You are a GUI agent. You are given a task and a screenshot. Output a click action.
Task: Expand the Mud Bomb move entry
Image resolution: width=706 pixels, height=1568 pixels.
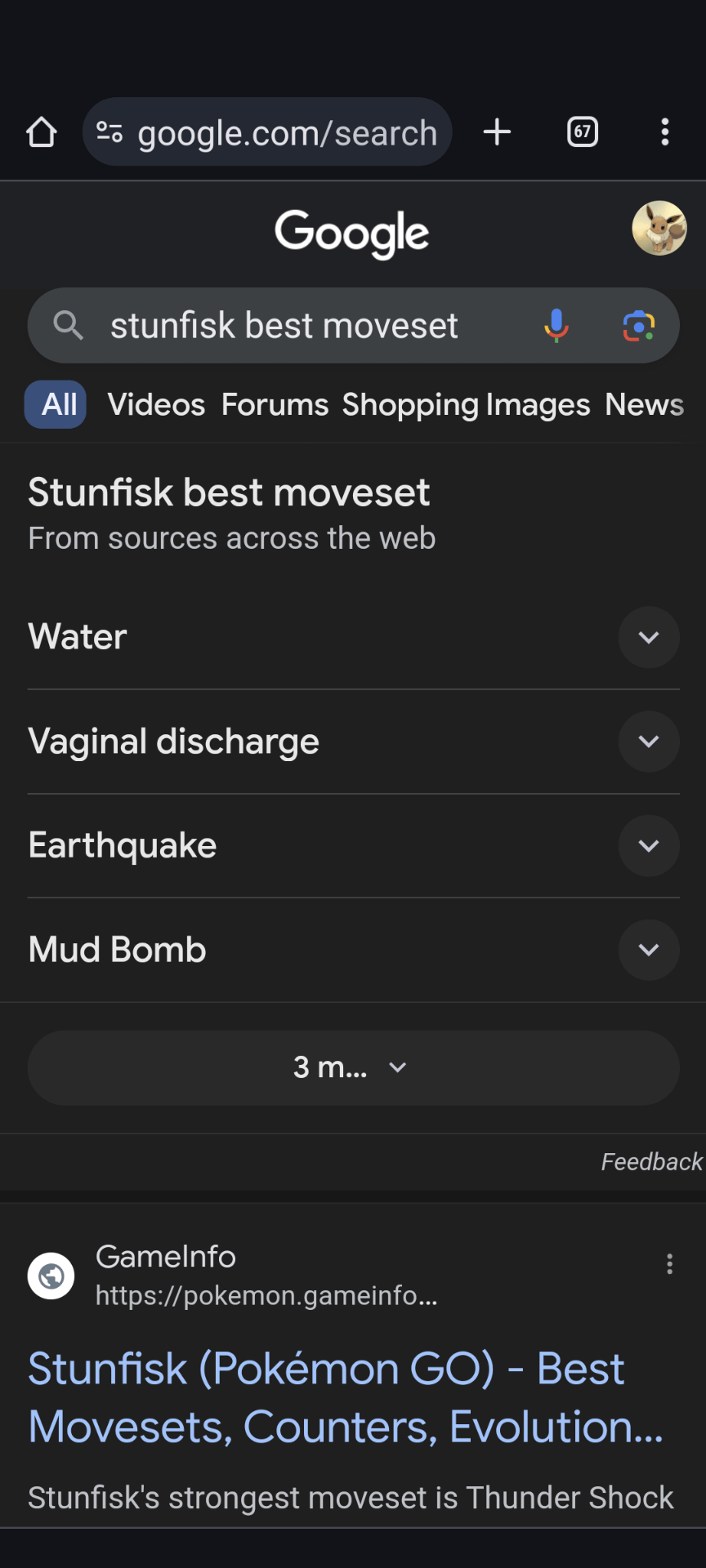[x=648, y=950]
